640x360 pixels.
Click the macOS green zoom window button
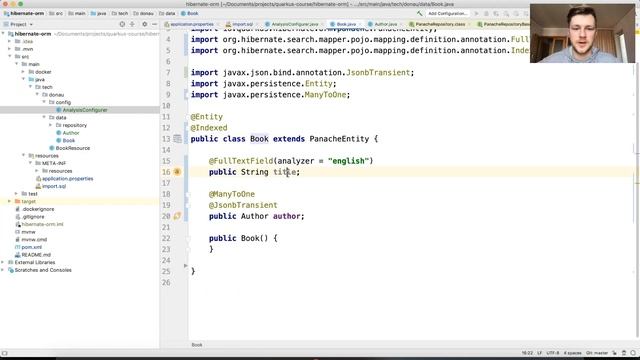[x=20, y=4]
